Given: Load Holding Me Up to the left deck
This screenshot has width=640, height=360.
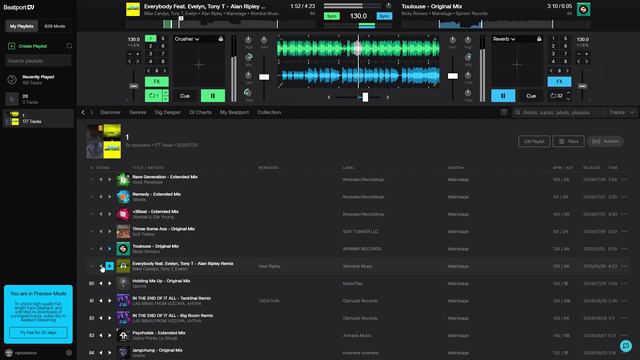Looking at the screenshot, I should (101, 283).
